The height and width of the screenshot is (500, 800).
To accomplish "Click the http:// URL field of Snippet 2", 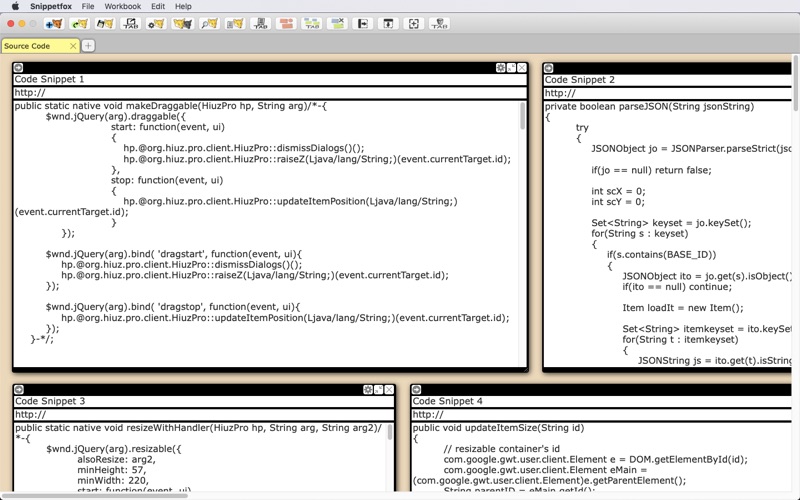I will [x=668, y=93].
